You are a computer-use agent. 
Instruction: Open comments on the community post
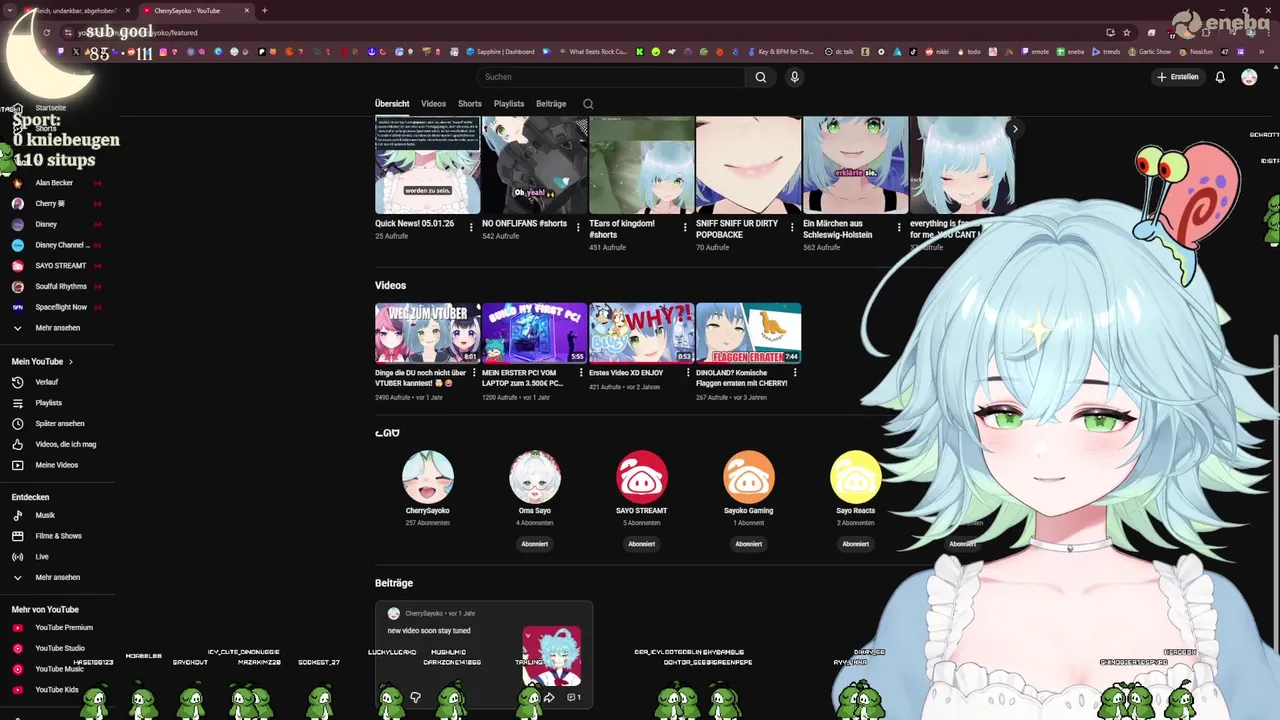tap(574, 697)
